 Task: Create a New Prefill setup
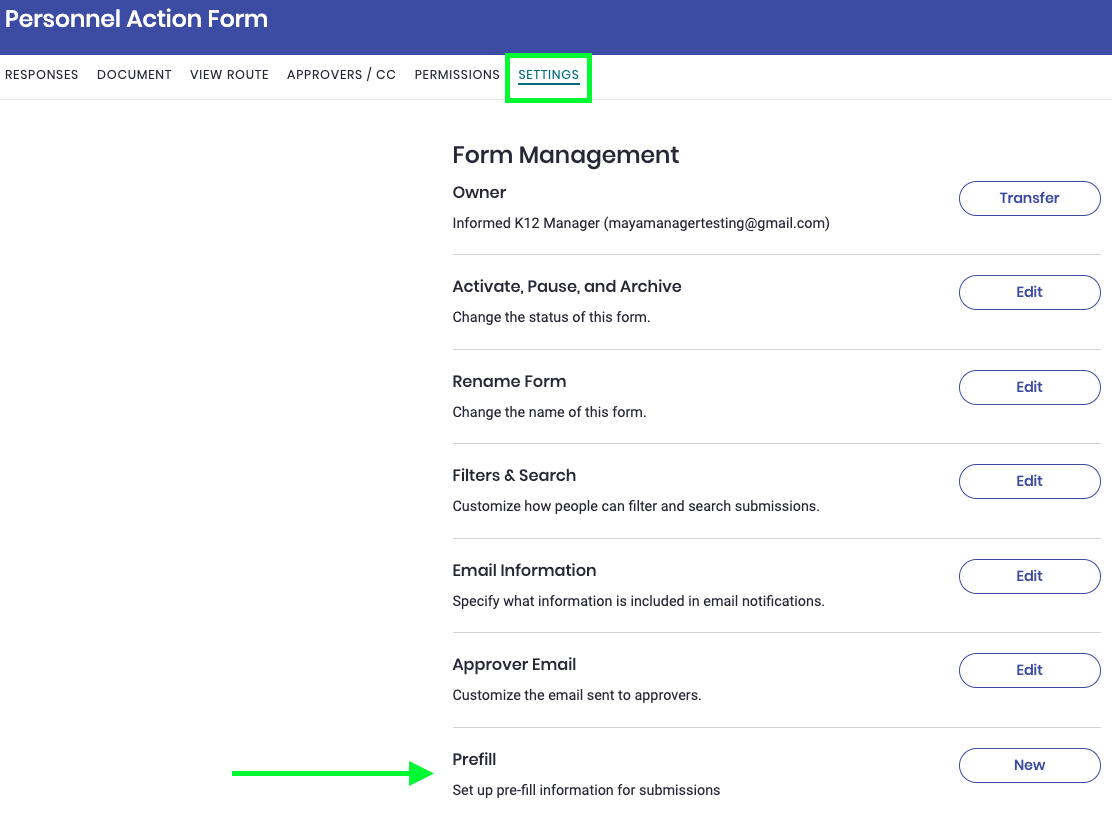[x=1029, y=765]
